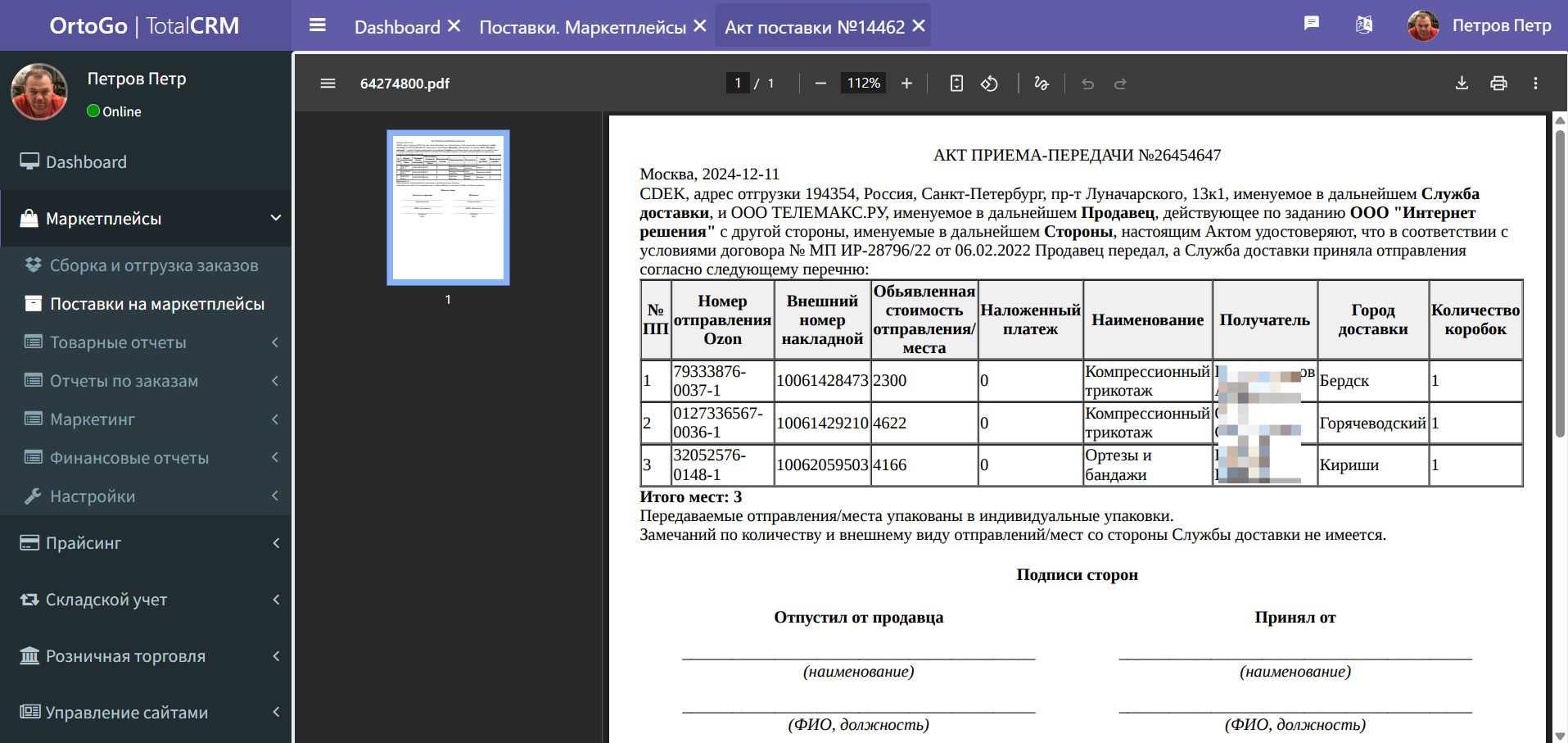Image resolution: width=1568 pixels, height=743 pixels.
Task: Print the PDF document
Action: [x=1498, y=84]
